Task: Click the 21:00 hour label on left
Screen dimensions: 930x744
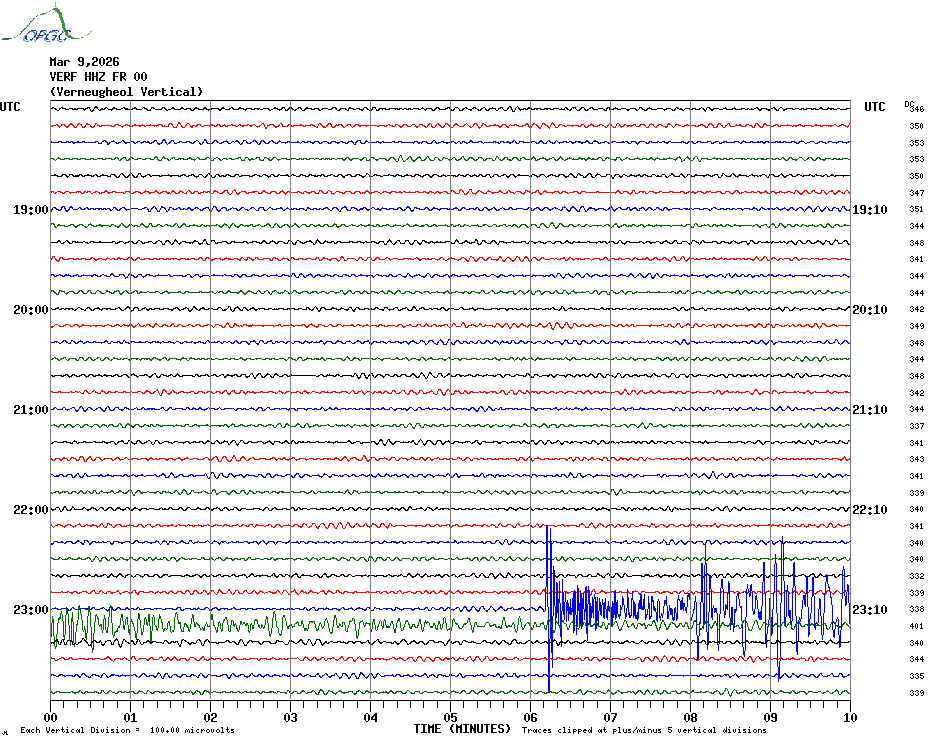Action: (30, 410)
